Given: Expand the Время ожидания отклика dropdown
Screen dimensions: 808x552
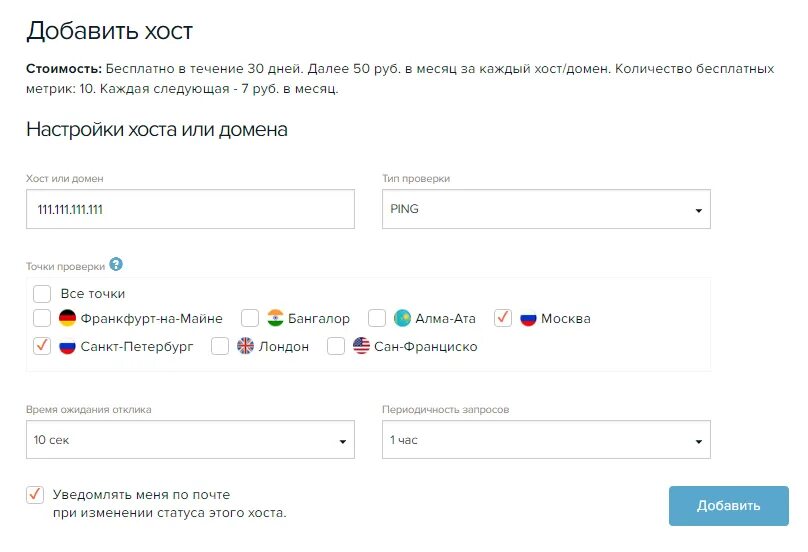Looking at the screenshot, I should pyautogui.click(x=190, y=440).
